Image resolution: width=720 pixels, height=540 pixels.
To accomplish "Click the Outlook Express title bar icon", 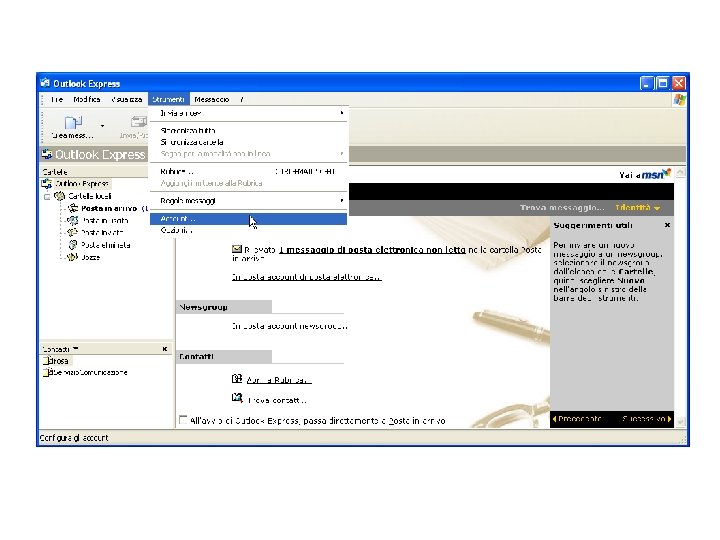I will (x=45, y=83).
